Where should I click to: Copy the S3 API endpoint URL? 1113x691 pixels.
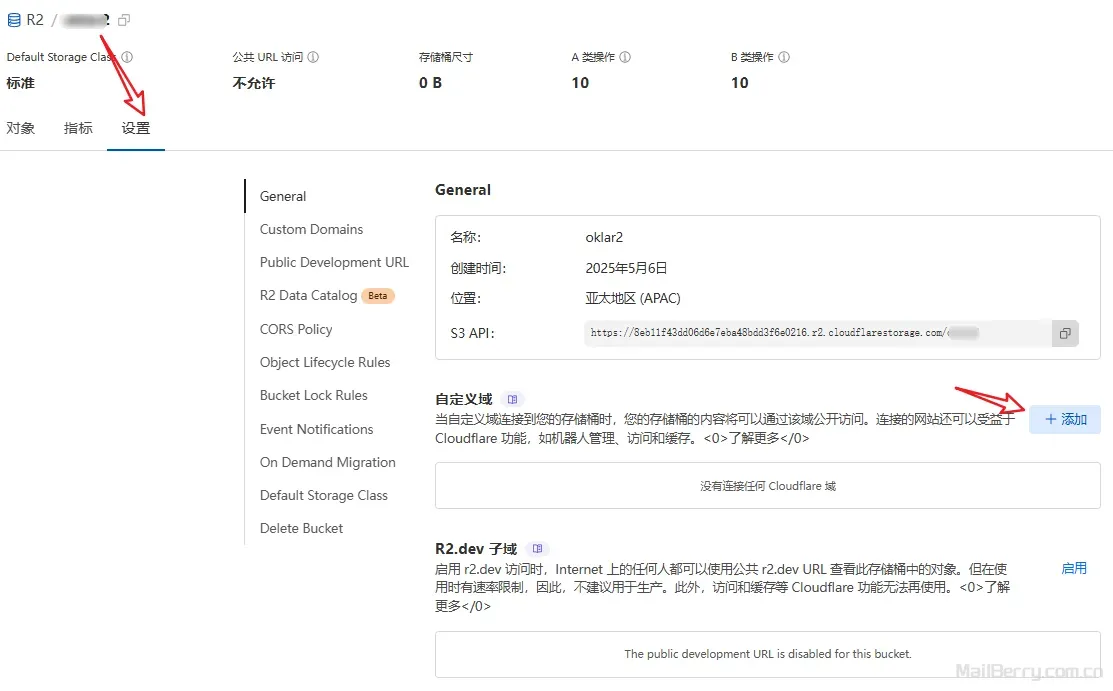pos(1065,333)
